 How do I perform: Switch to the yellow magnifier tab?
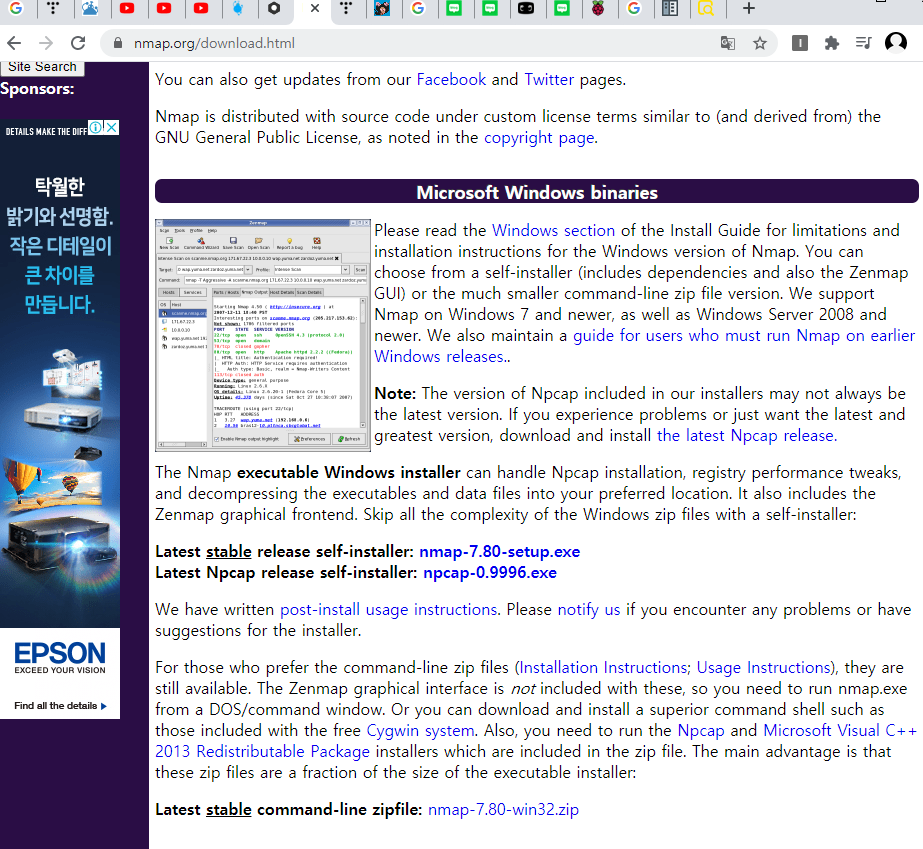[706, 8]
